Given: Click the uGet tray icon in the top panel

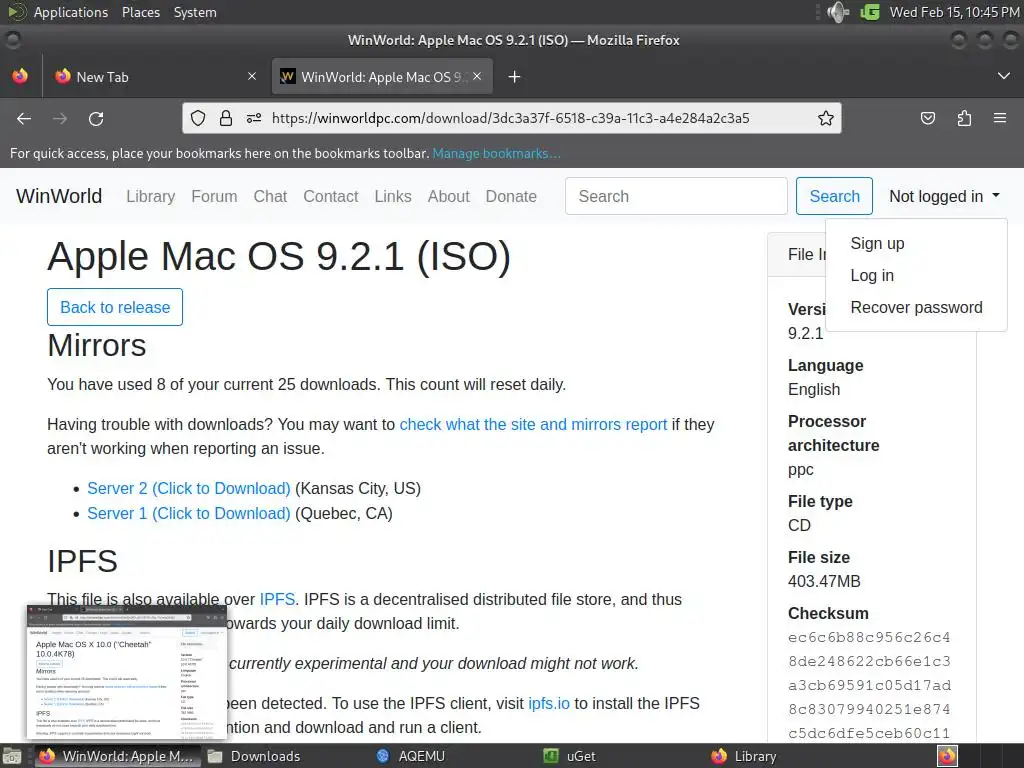Looking at the screenshot, I should [x=870, y=12].
